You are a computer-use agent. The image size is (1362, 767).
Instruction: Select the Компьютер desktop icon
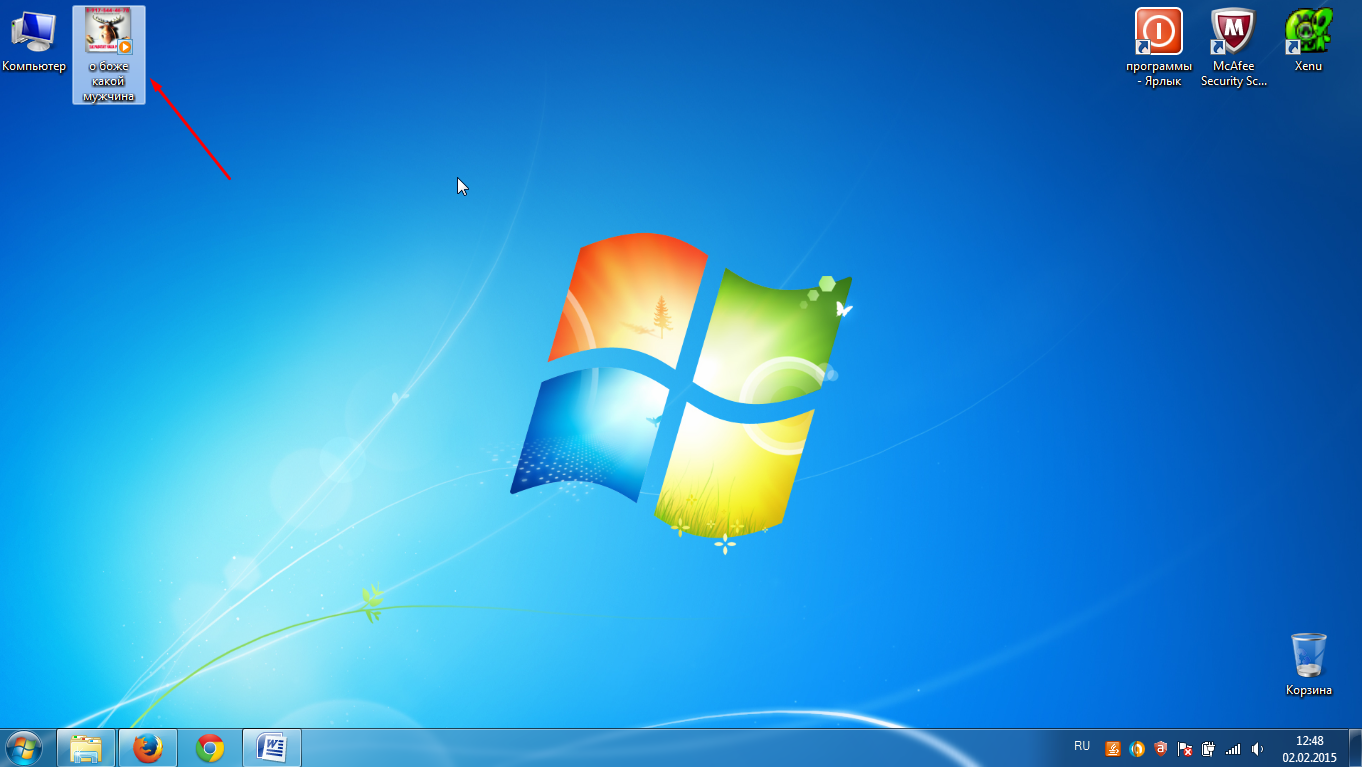[33, 41]
